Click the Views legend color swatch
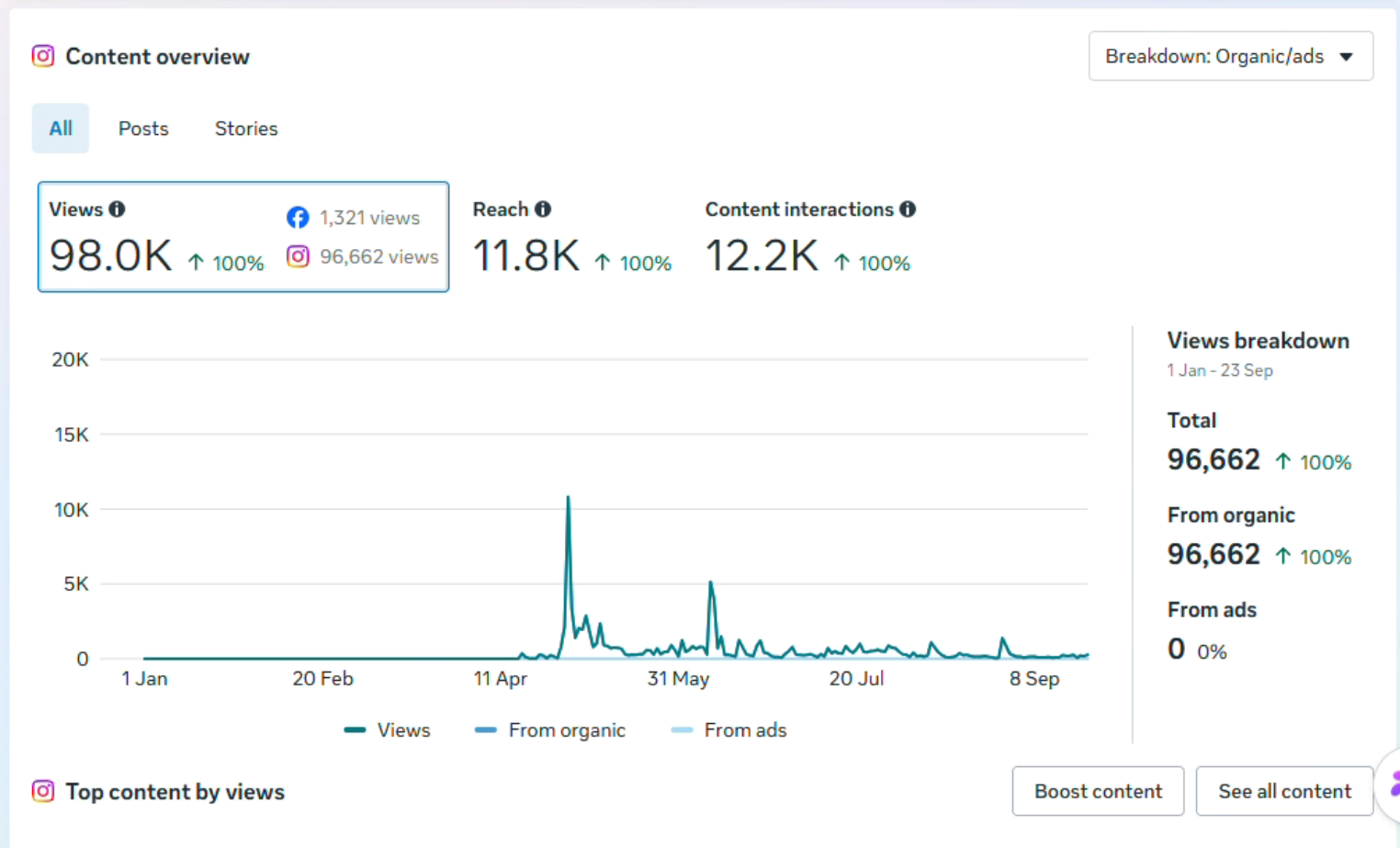This screenshot has height=848, width=1400. 355,730
